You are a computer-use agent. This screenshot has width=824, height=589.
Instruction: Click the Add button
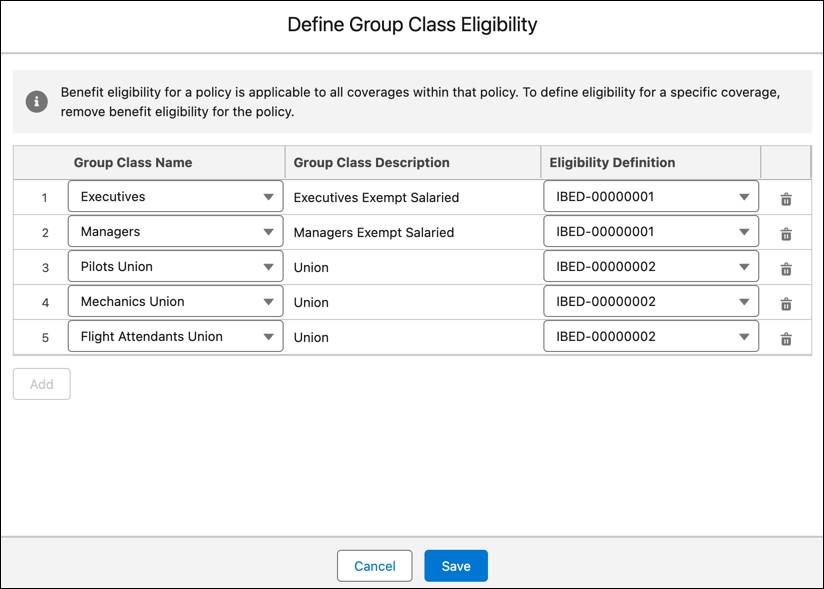pyautogui.click(x=42, y=384)
